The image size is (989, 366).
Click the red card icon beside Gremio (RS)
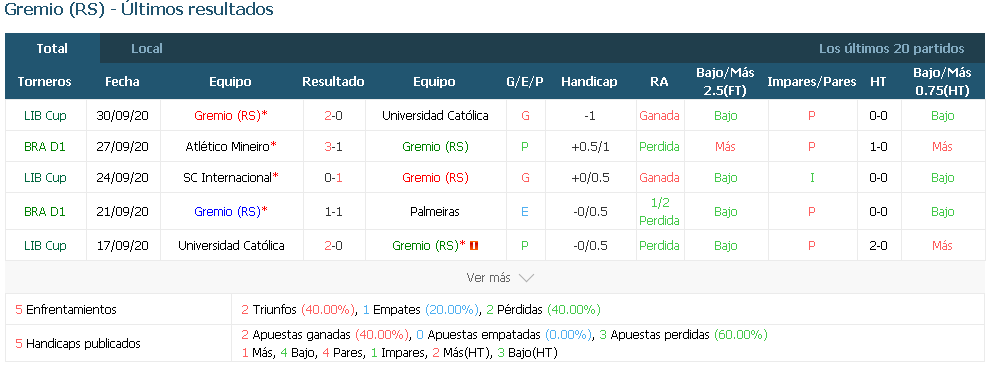click(x=474, y=245)
